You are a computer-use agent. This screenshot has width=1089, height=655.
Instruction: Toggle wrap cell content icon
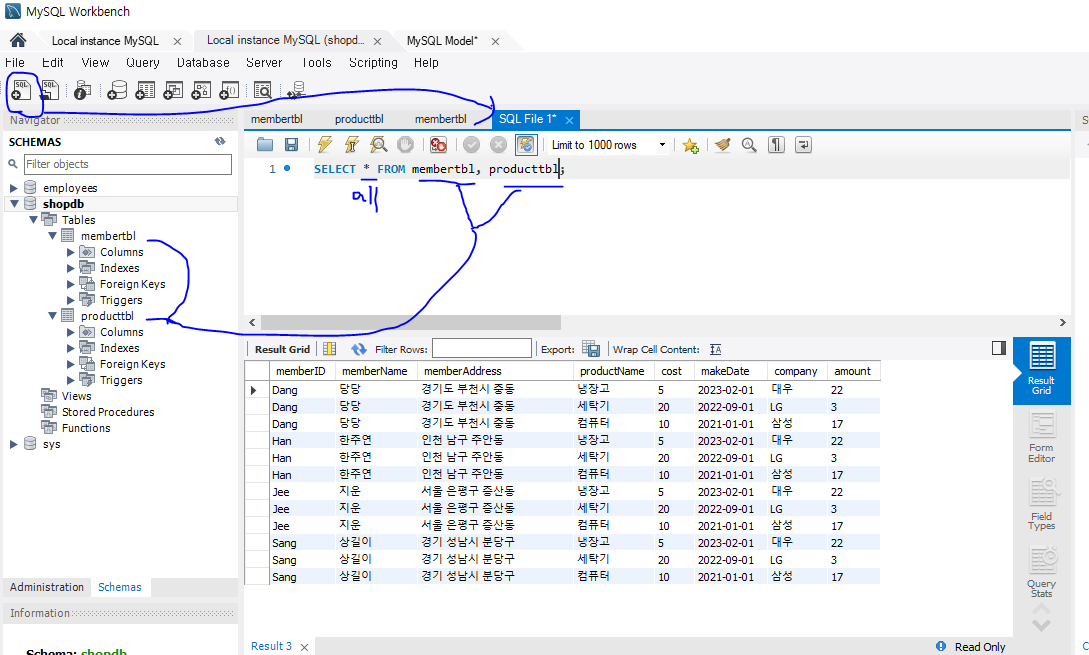pyautogui.click(x=716, y=349)
